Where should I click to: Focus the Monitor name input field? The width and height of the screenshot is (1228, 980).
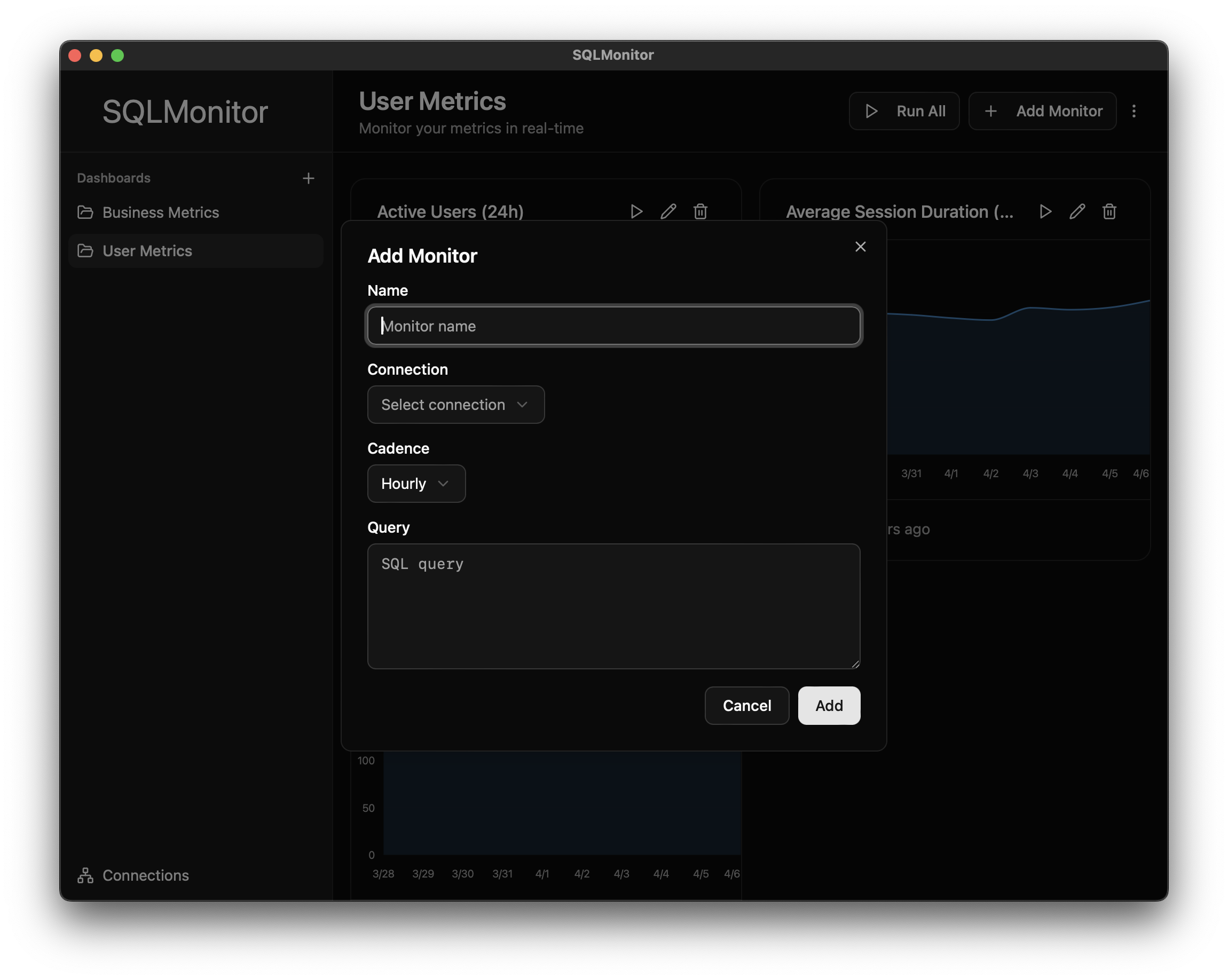pyautogui.click(x=613, y=326)
